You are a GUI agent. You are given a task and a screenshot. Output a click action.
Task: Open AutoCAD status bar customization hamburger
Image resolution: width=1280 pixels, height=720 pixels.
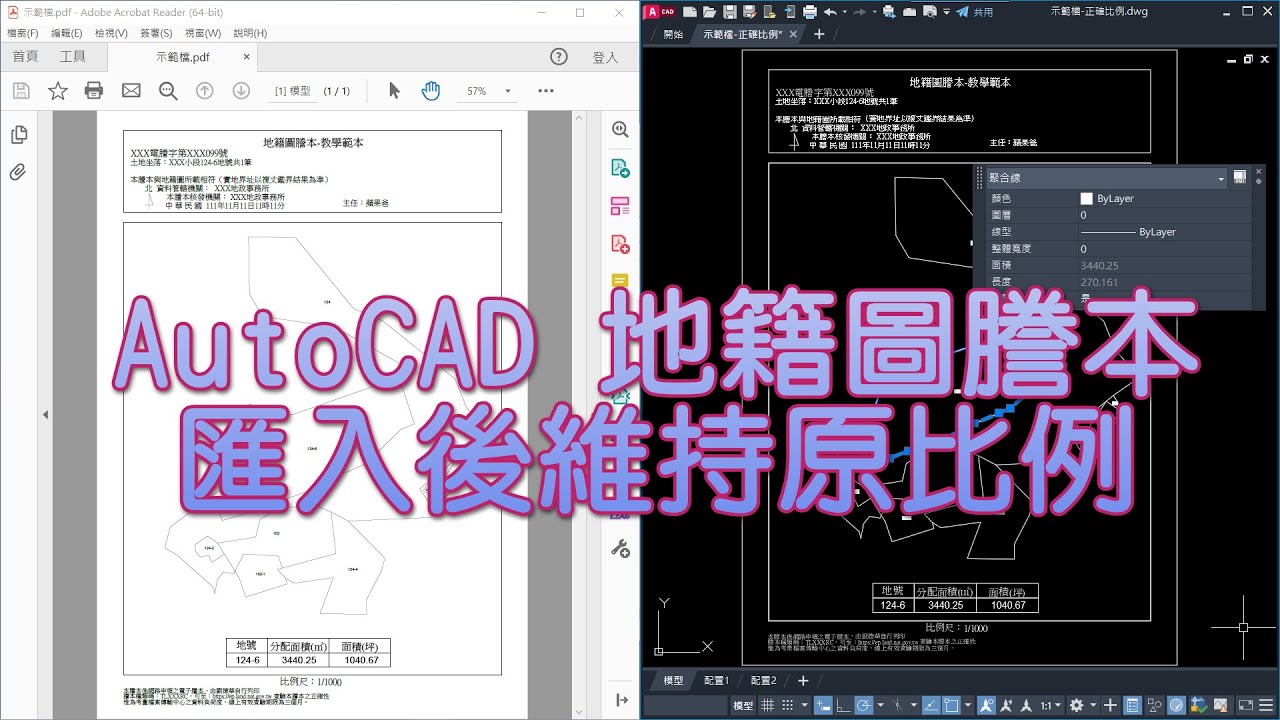point(1266,705)
